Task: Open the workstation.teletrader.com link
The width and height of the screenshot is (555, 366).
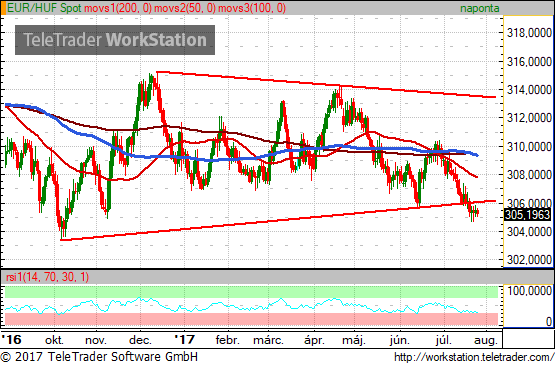Action: click(x=474, y=357)
